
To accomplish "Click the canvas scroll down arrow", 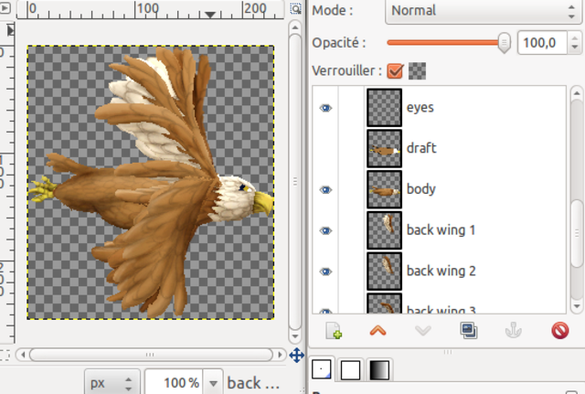I will click(295, 337).
